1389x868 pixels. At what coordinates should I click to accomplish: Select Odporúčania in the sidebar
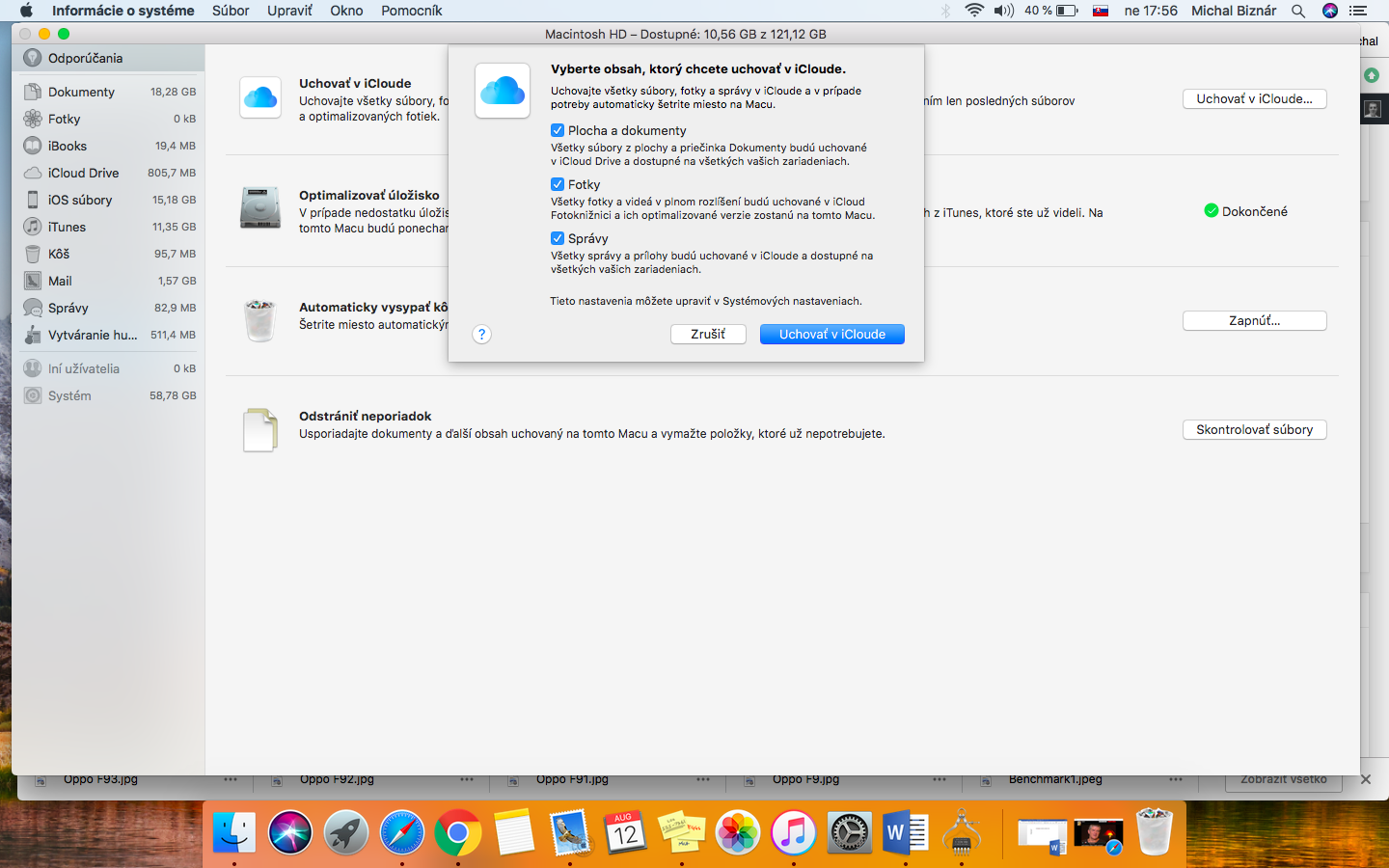point(108,58)
